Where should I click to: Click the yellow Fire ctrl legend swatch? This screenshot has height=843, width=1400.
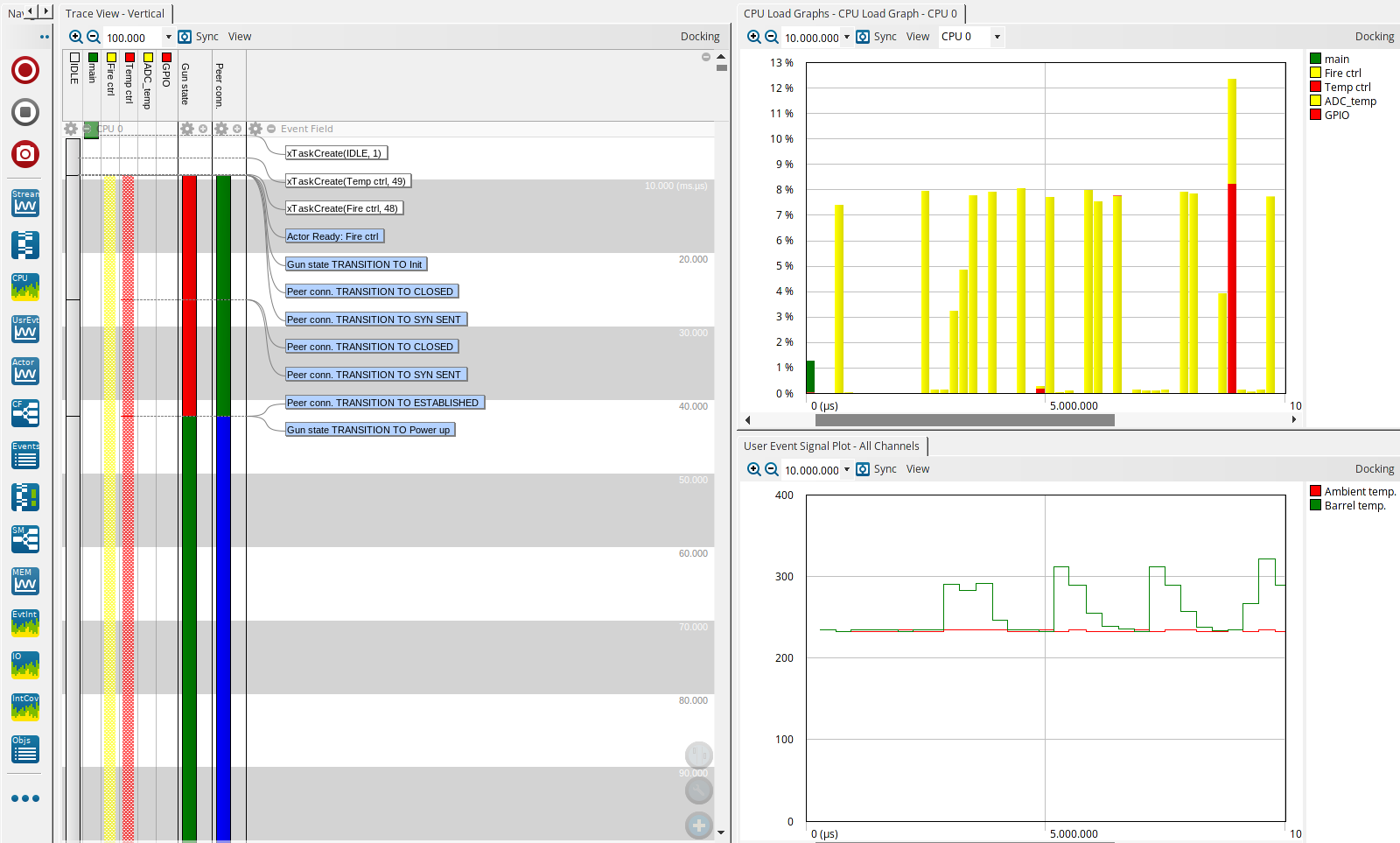(1315, 73)
